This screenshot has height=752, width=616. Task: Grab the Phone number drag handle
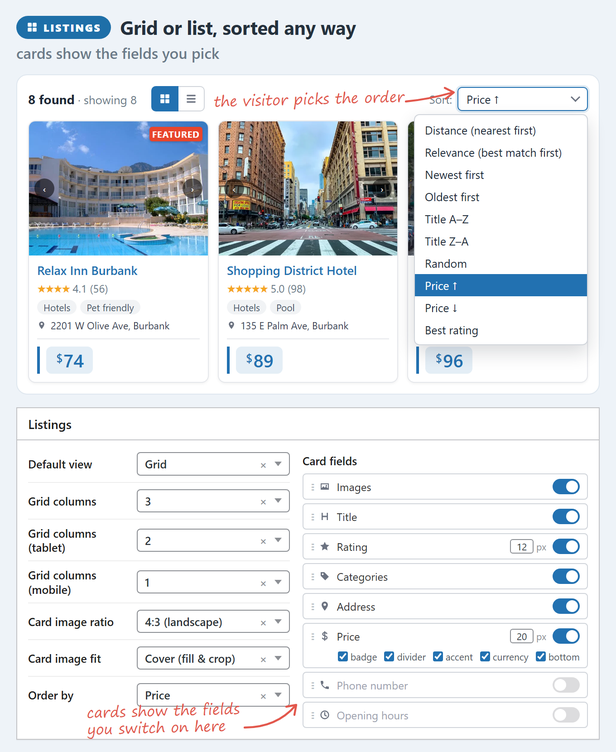point(312,685)
